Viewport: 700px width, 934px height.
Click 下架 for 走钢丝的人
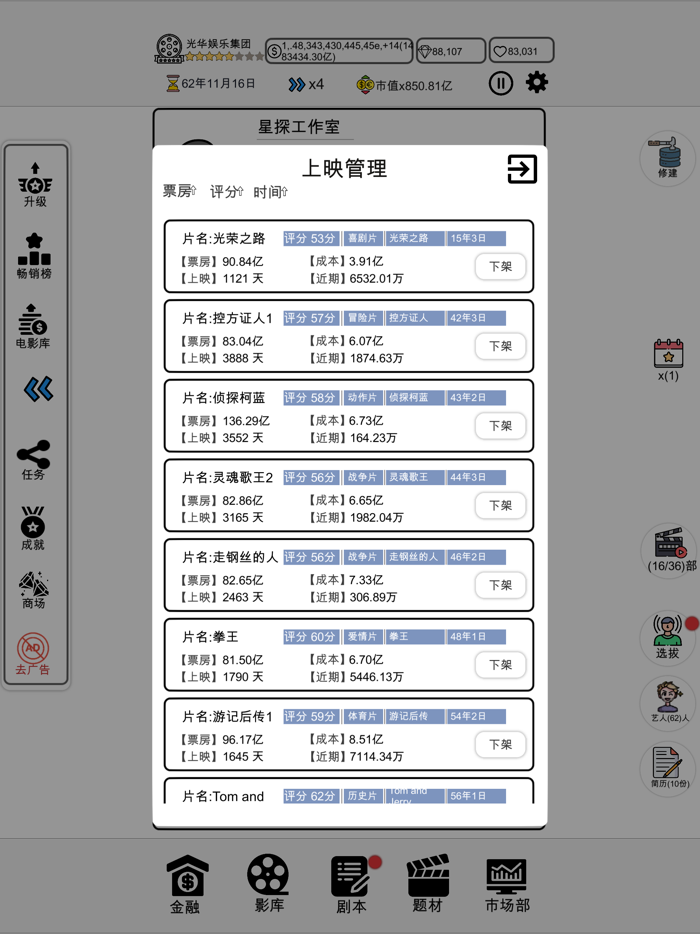tap(500, 585)
